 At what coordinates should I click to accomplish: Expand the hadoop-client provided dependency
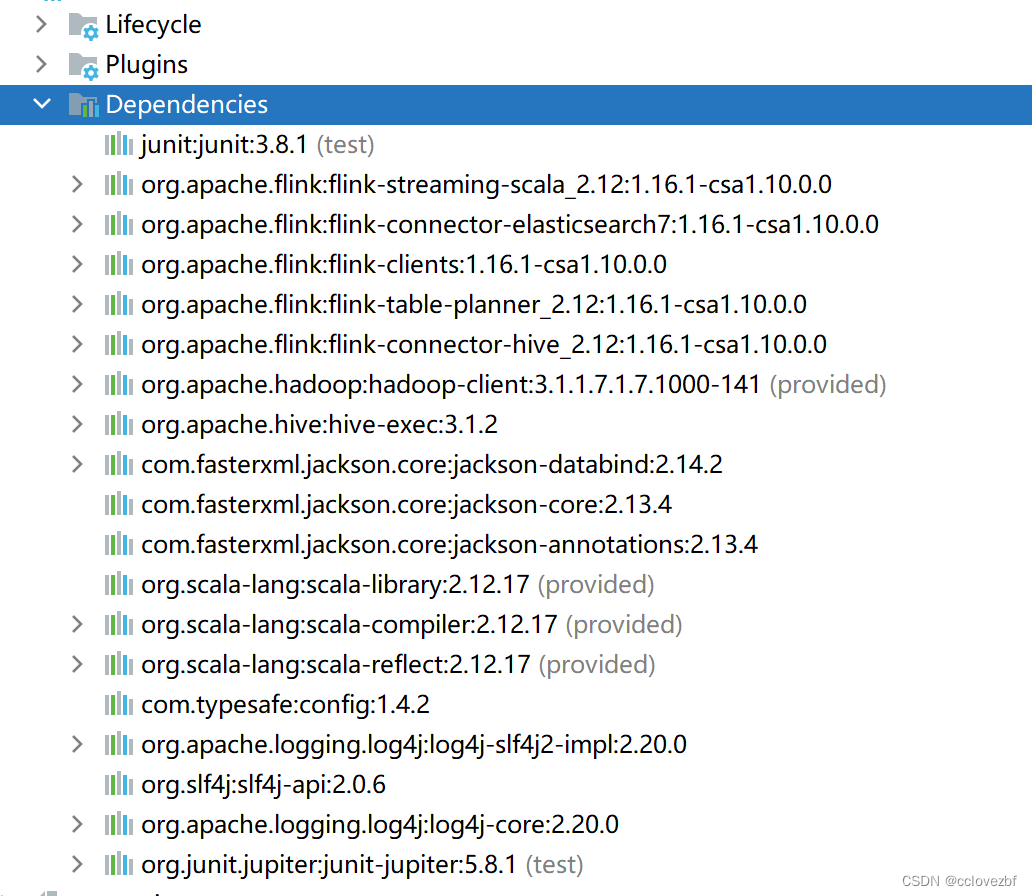coord(76,384)
